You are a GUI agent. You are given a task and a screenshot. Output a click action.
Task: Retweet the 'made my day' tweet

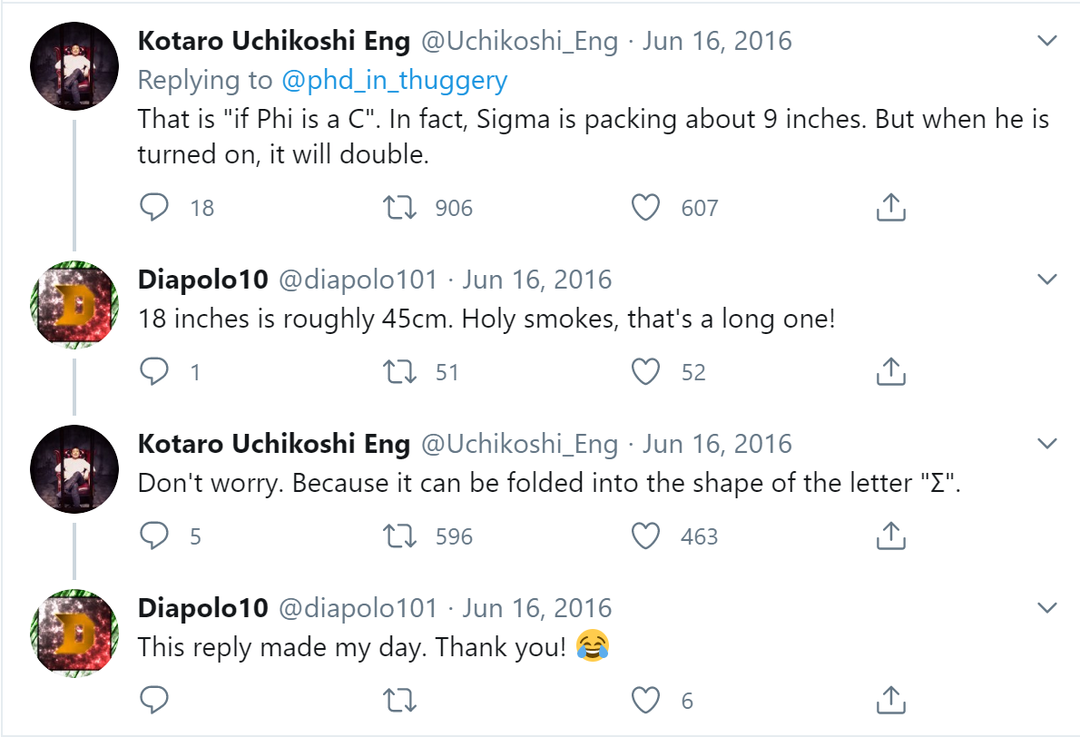tap(400, 700)
